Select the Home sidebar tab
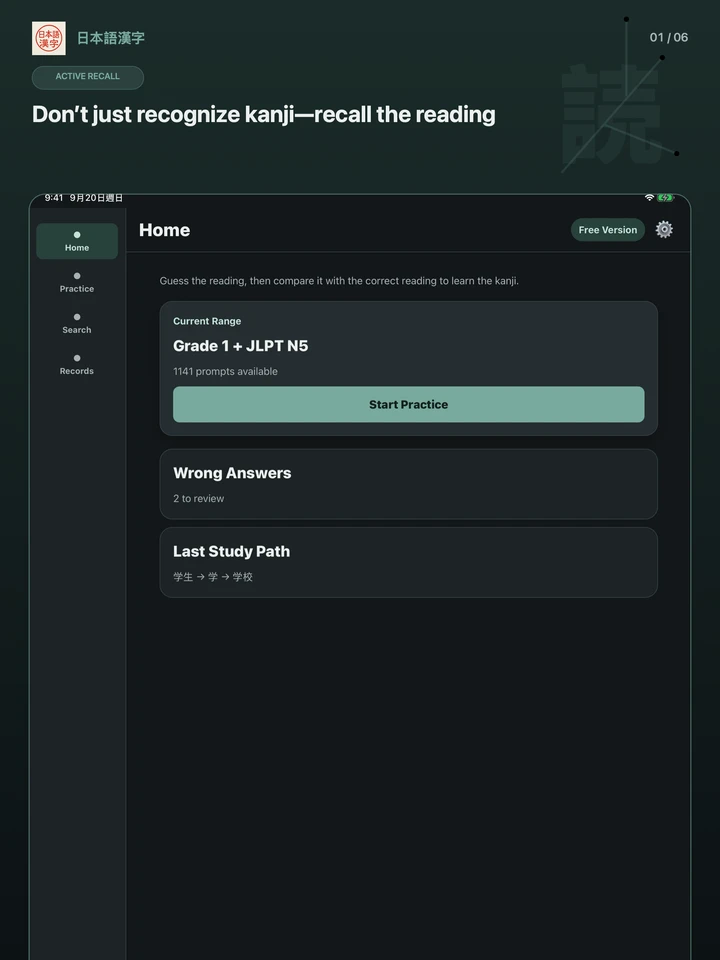The height and width of the screenshot is (960, 720). (77, 241)
